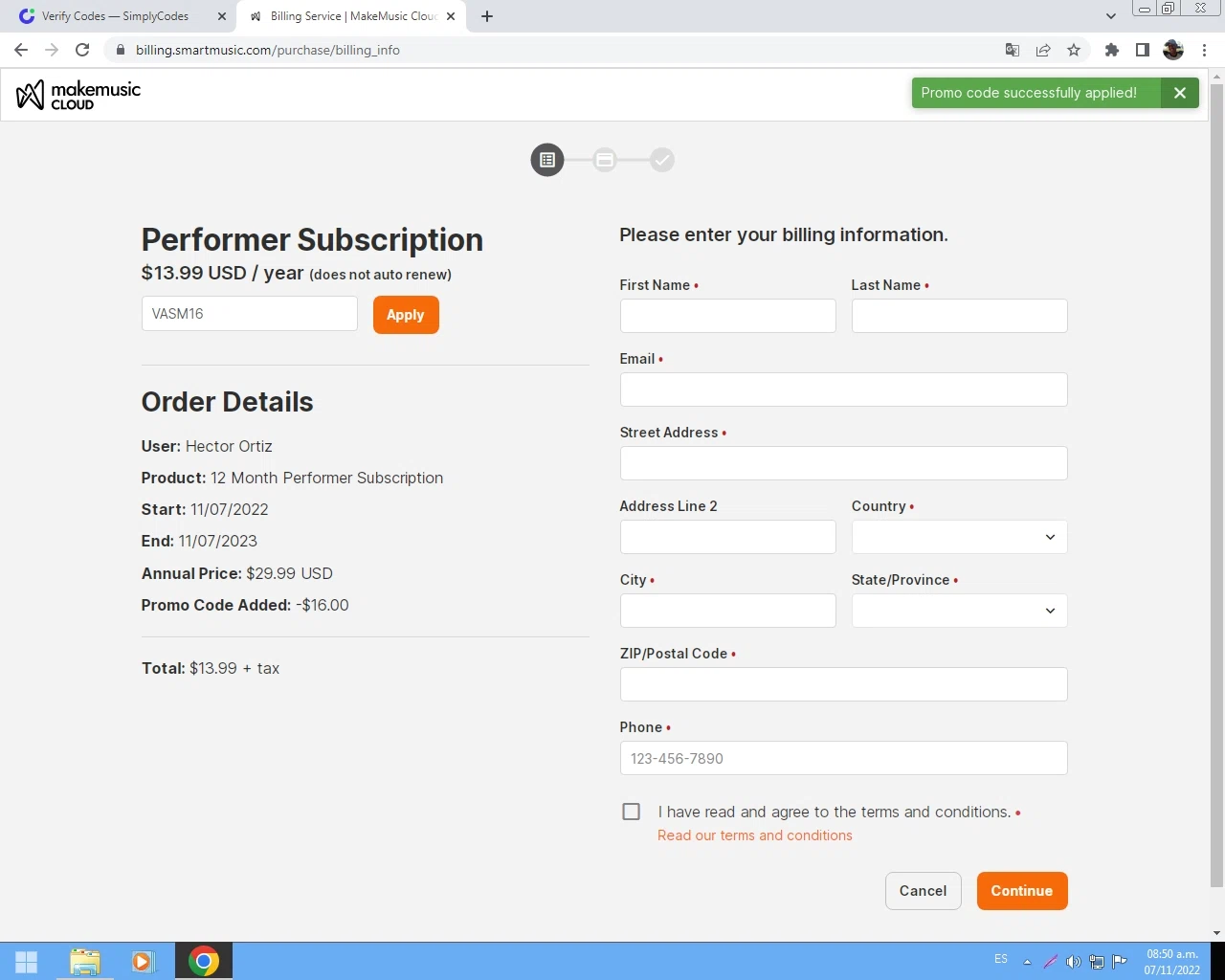Switch to Billing Service MakeMusic tab
Screen dimensions: 1225x980
pyautogui.click(x=352, y=16)
